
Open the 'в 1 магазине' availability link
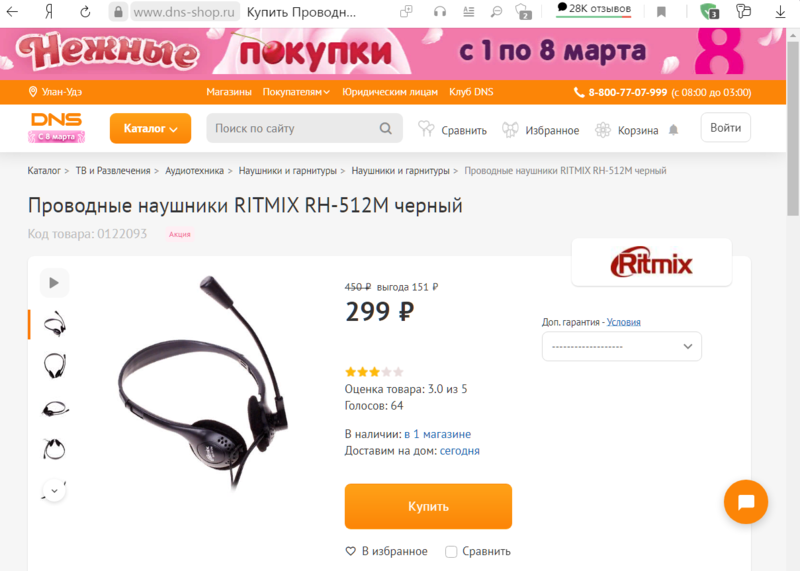coord(438,434)
